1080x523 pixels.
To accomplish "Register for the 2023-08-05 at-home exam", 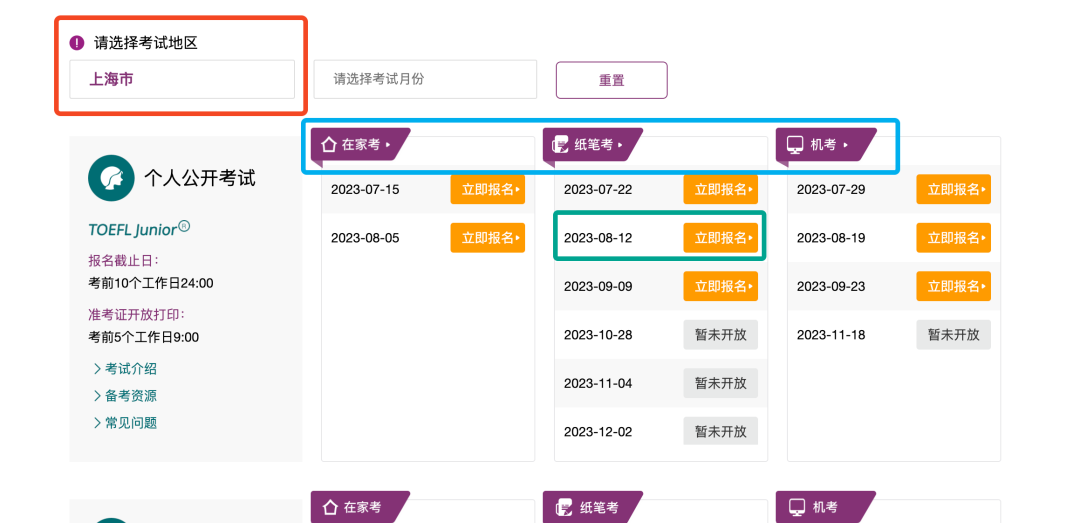I will pos(488,238).
